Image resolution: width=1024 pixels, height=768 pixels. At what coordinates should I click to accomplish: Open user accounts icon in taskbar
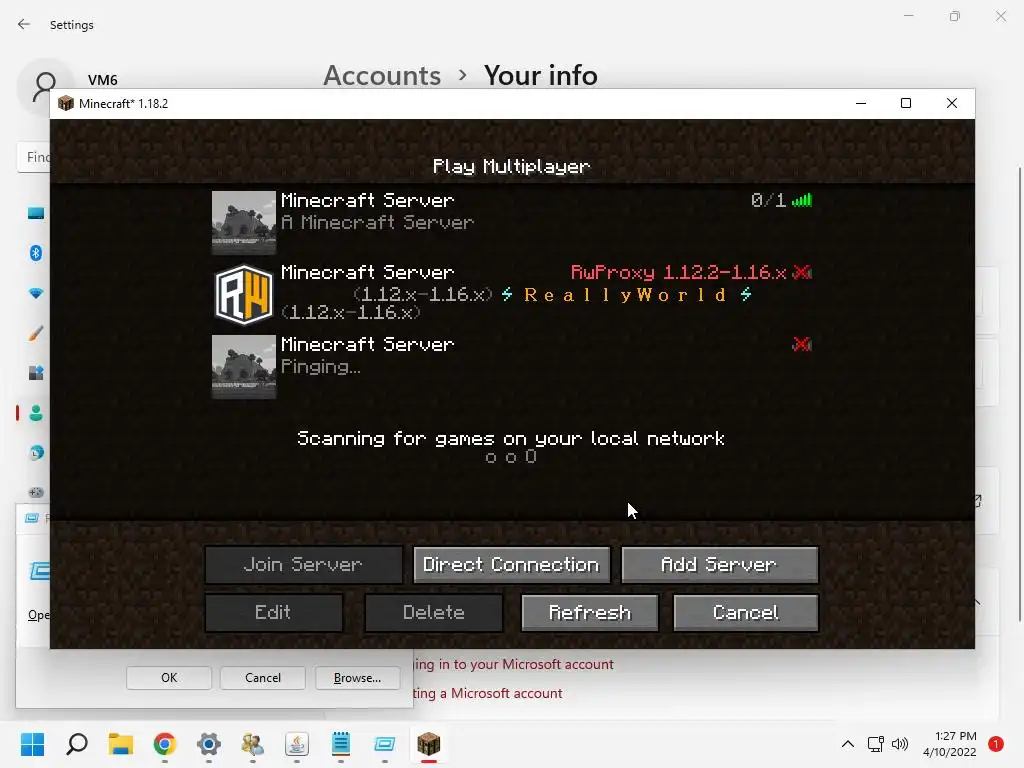click(x=253, y=744)
